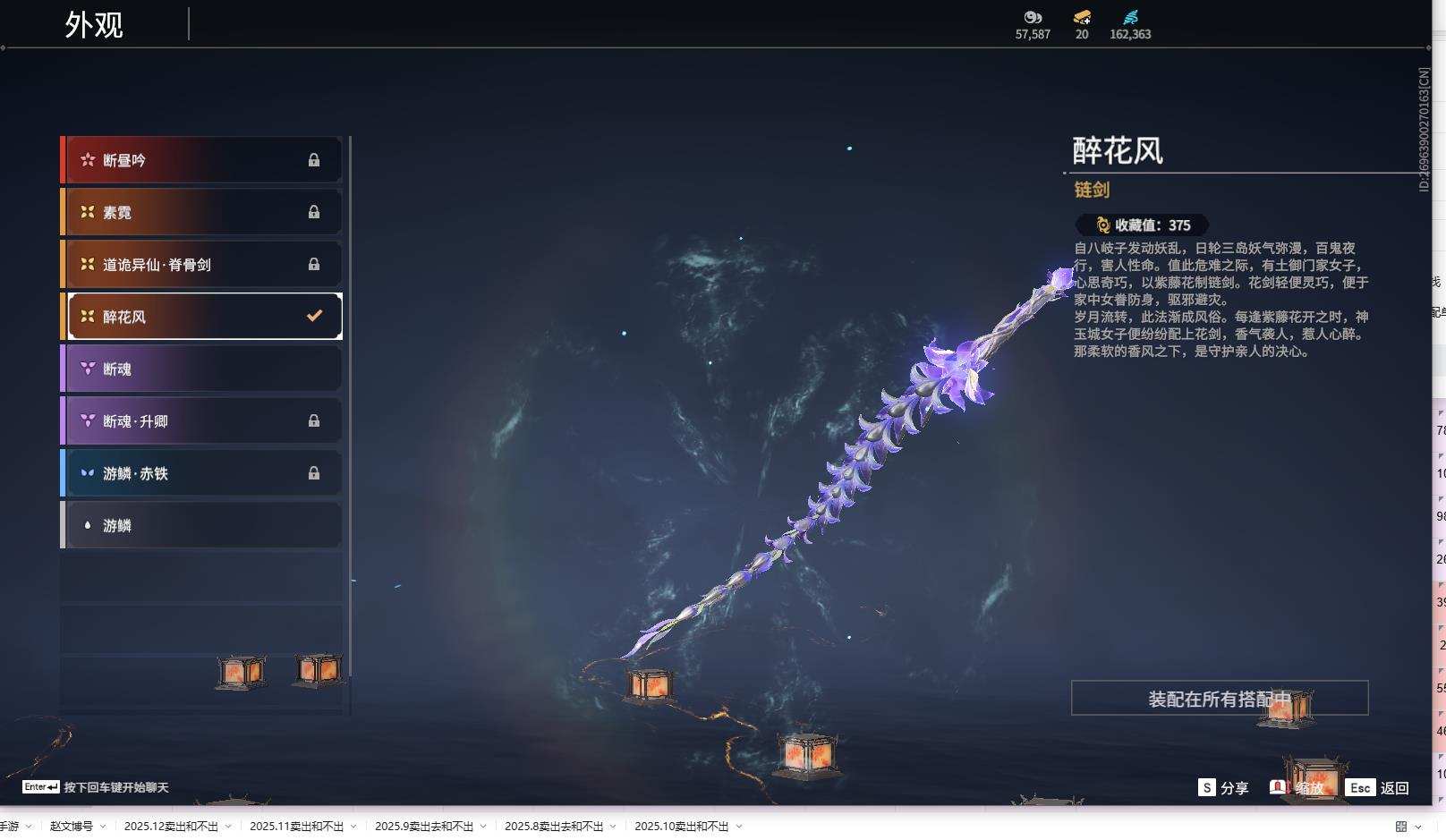This screenshot has height=840, width=1446.
Task: Click the lock icon on 游鳞·赤铁
Action: click(314, 472)
